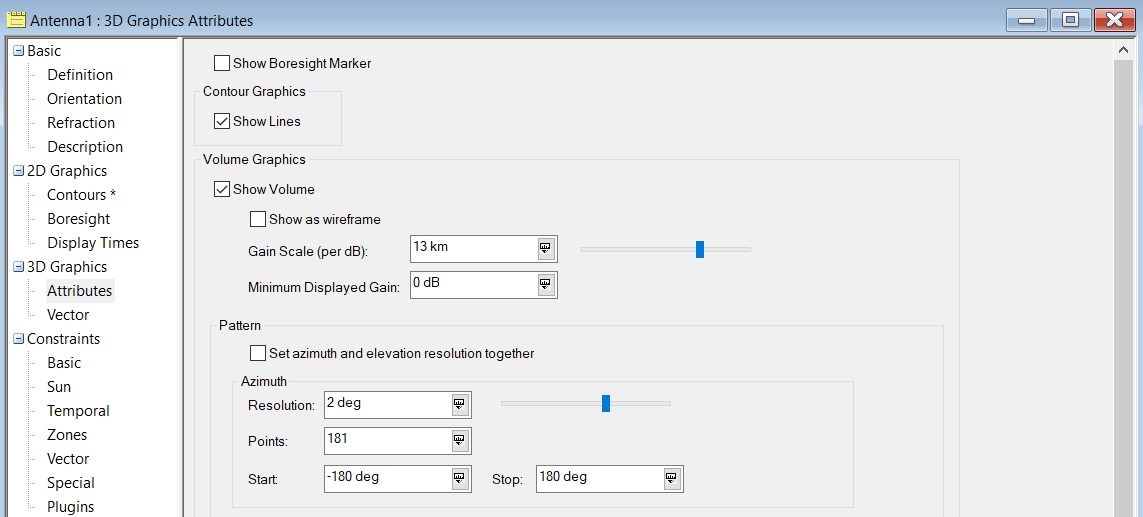The image size is (1143, 517).
Task: Open the Contours page under 2D Graphics
Action: (x=81, y=195)
